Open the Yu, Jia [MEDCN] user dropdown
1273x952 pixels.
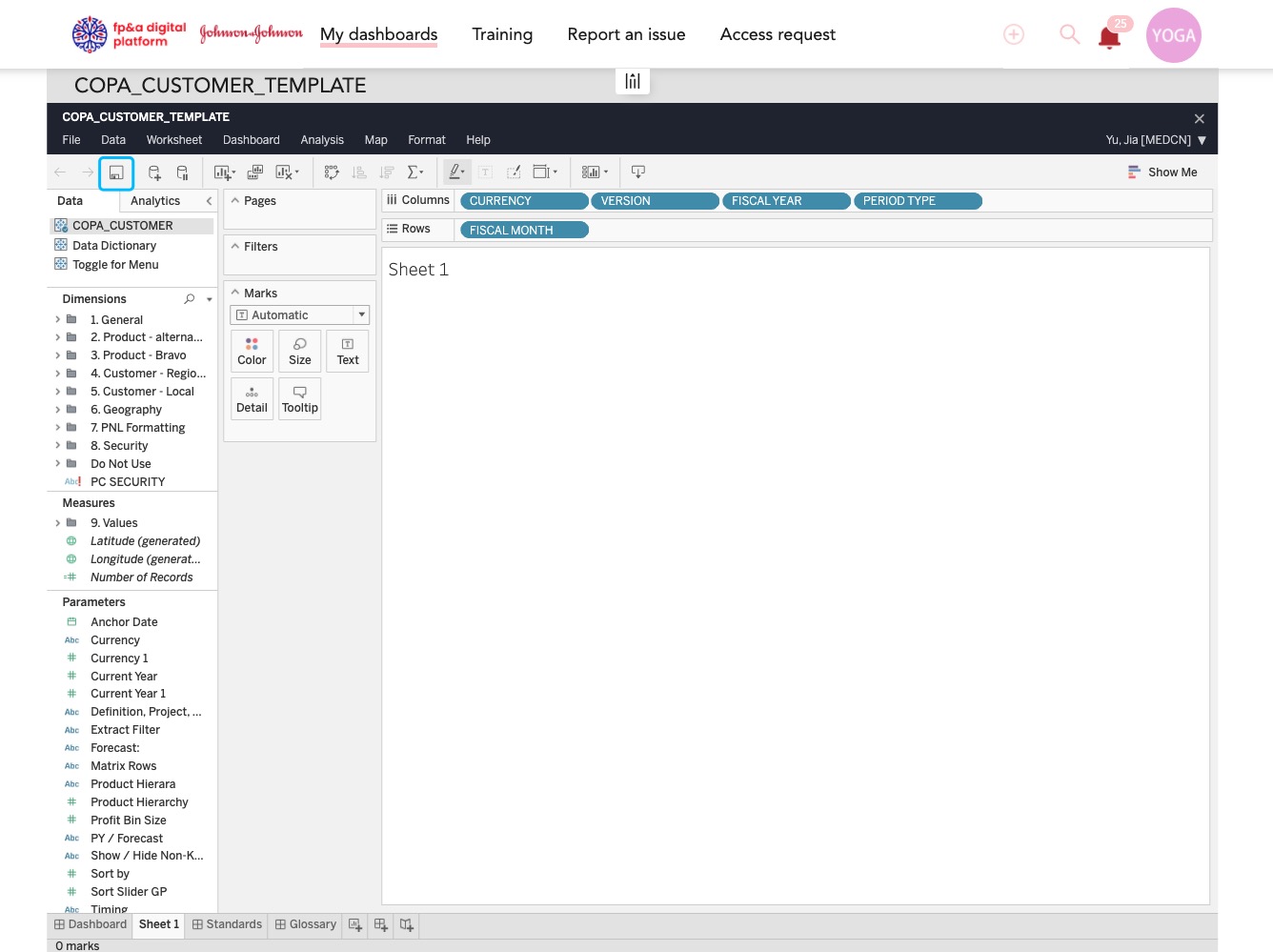tap(1156, 140)
